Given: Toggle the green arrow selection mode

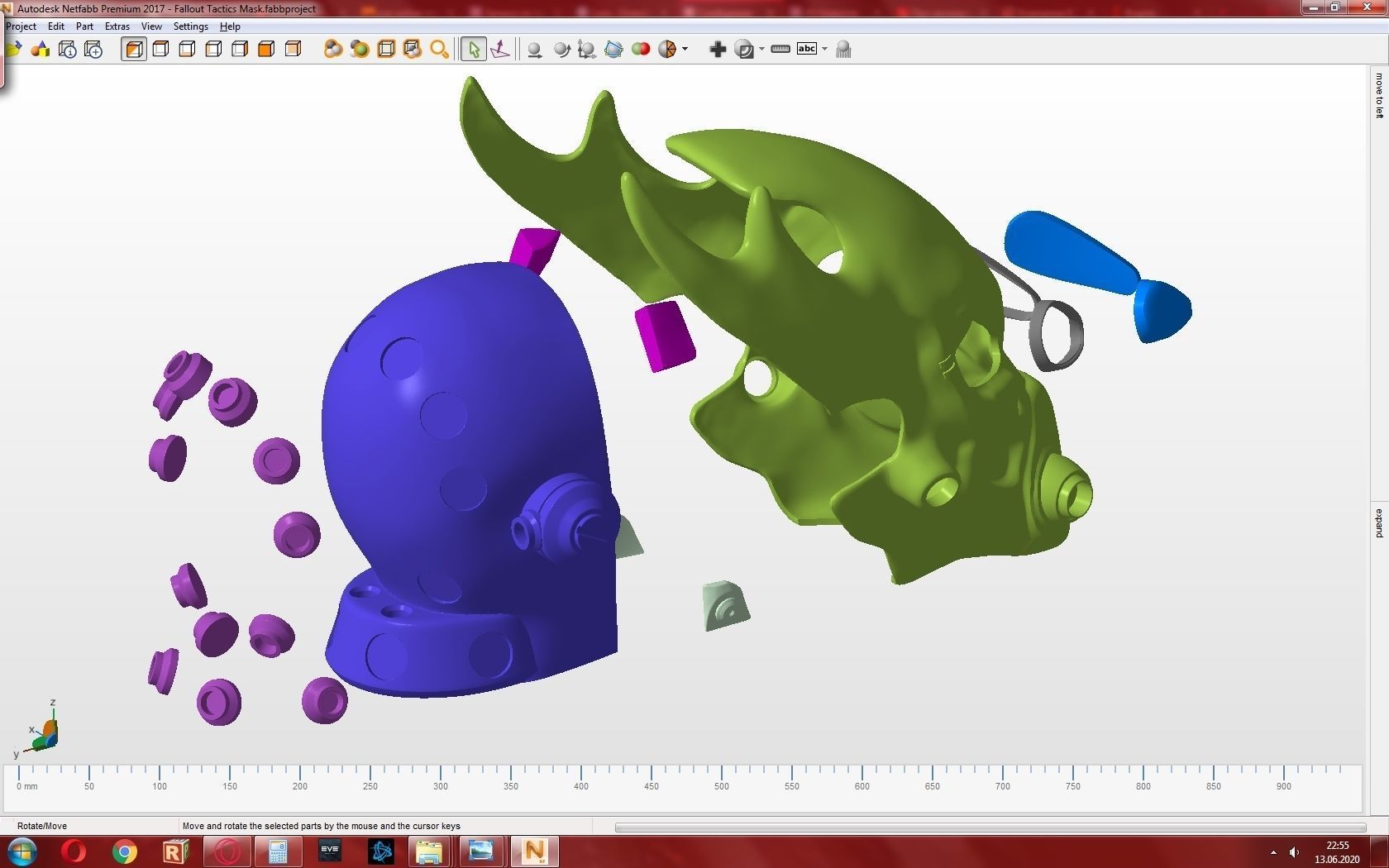Looking at the screenshot, I should (x=473, y=50).
